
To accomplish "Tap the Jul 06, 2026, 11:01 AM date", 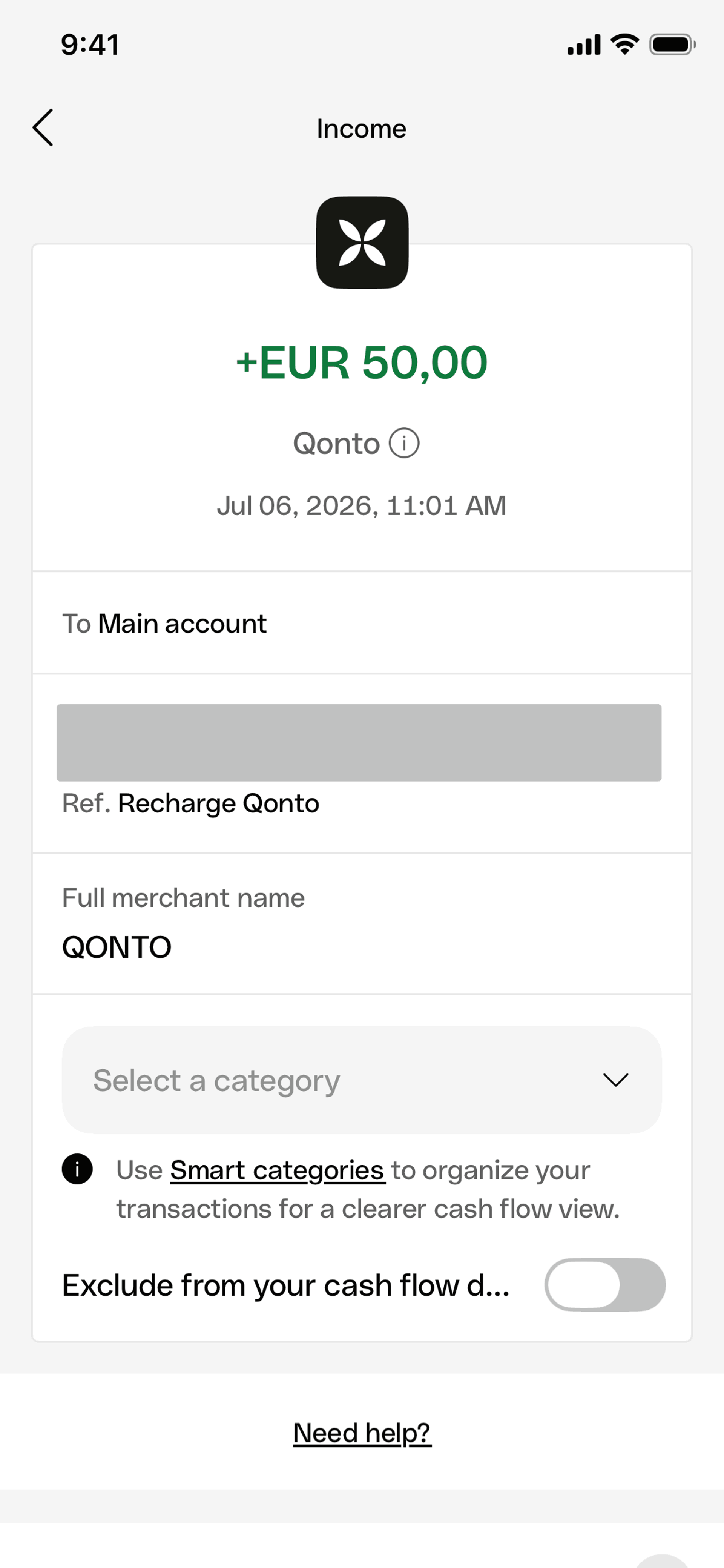I will click(x=361, y=506).
